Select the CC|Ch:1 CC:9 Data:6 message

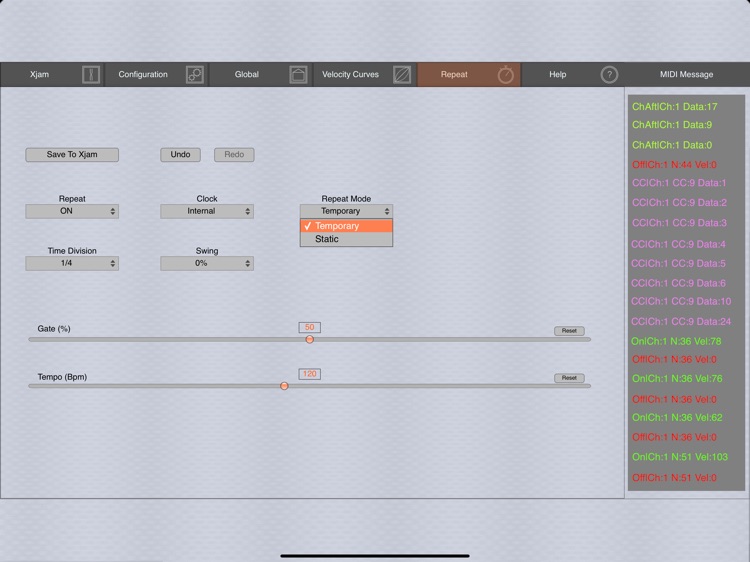click(x=678, y=283)
